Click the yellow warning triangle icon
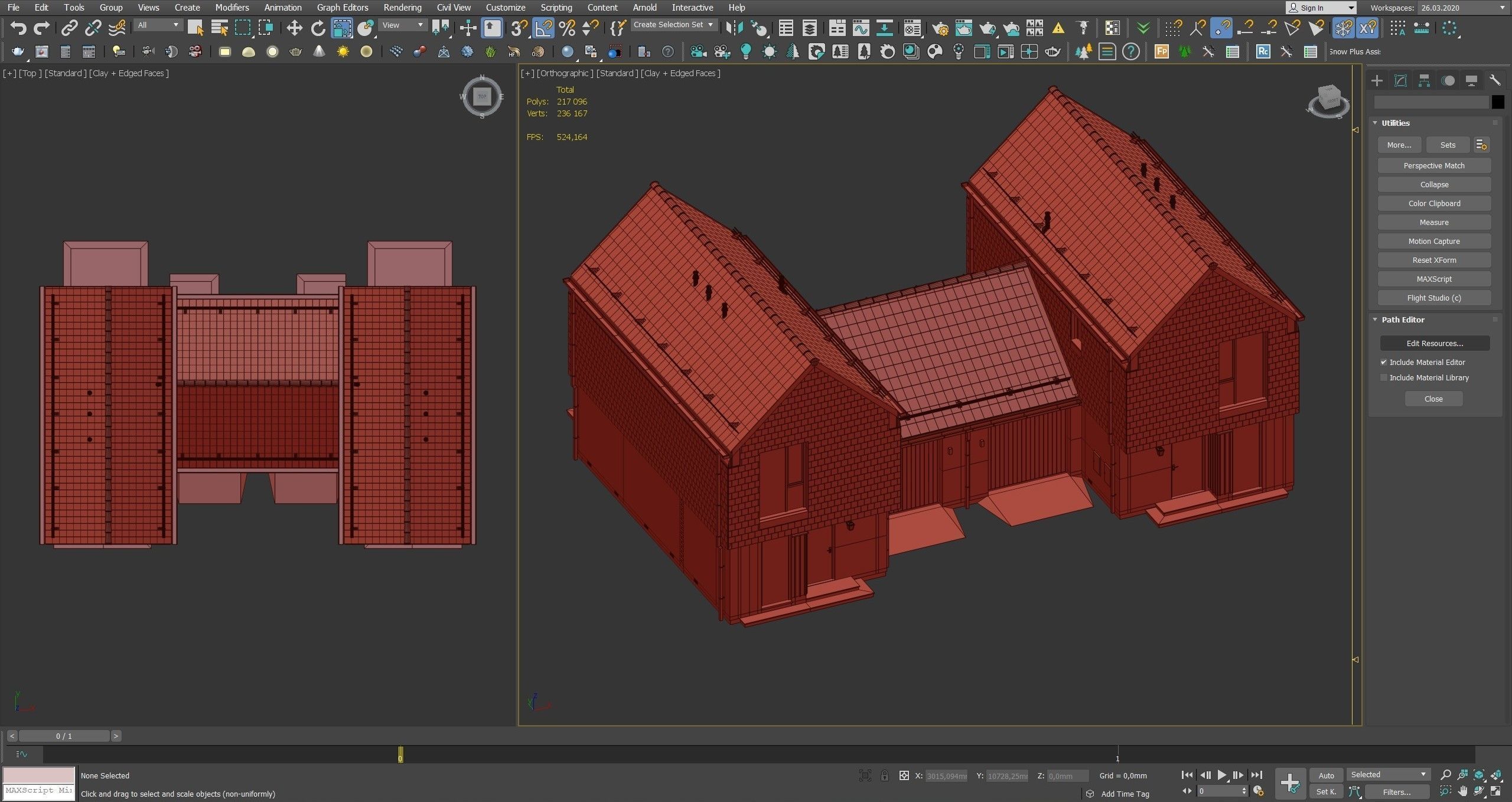Screen dimensions: 1512x802 (1058, 28)
